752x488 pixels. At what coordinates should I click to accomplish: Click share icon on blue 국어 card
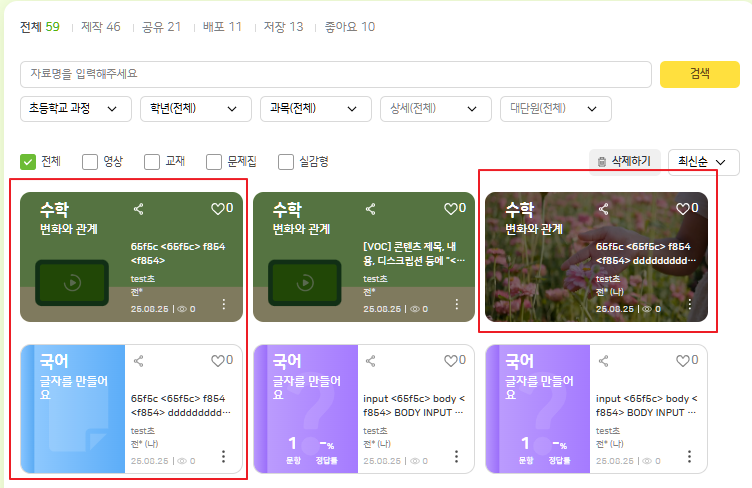139,361
